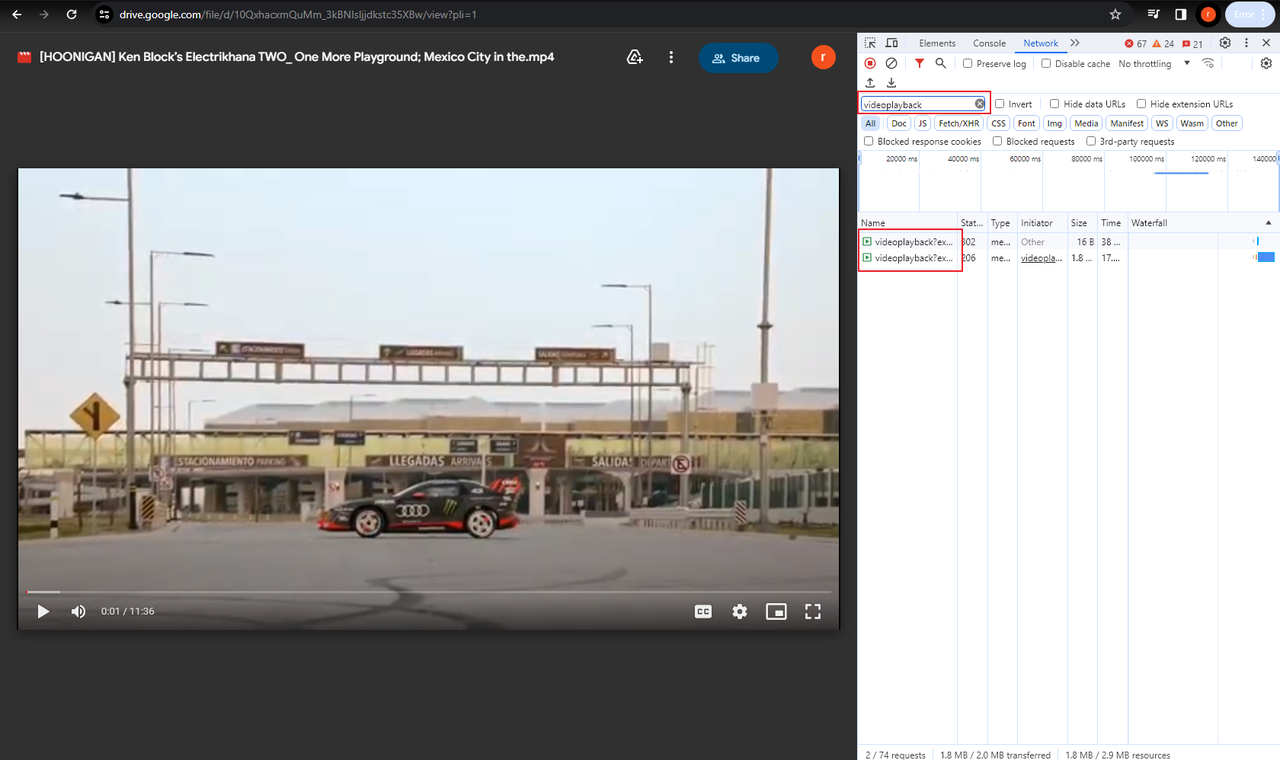Open the network request filter
Viewport: 1280px width, 760px height.
coord(919,63)
